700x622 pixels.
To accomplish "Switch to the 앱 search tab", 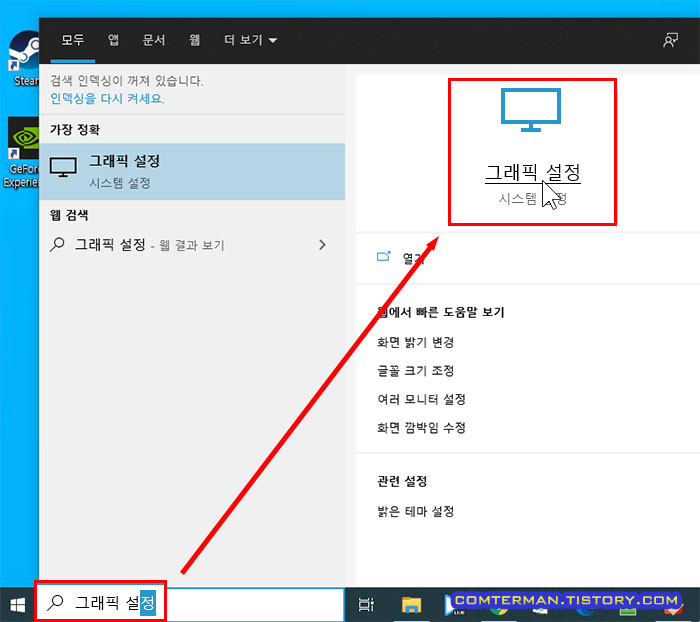I will [113, 40].
